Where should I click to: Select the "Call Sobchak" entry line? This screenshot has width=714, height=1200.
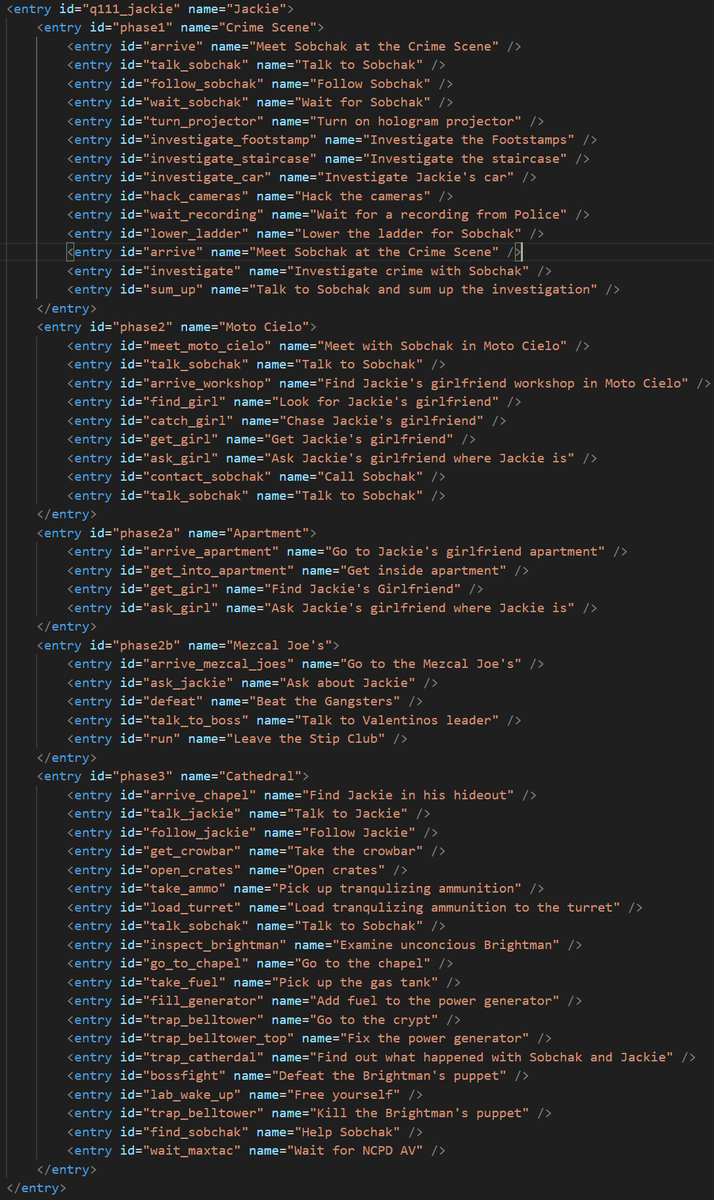pos(257,477)
